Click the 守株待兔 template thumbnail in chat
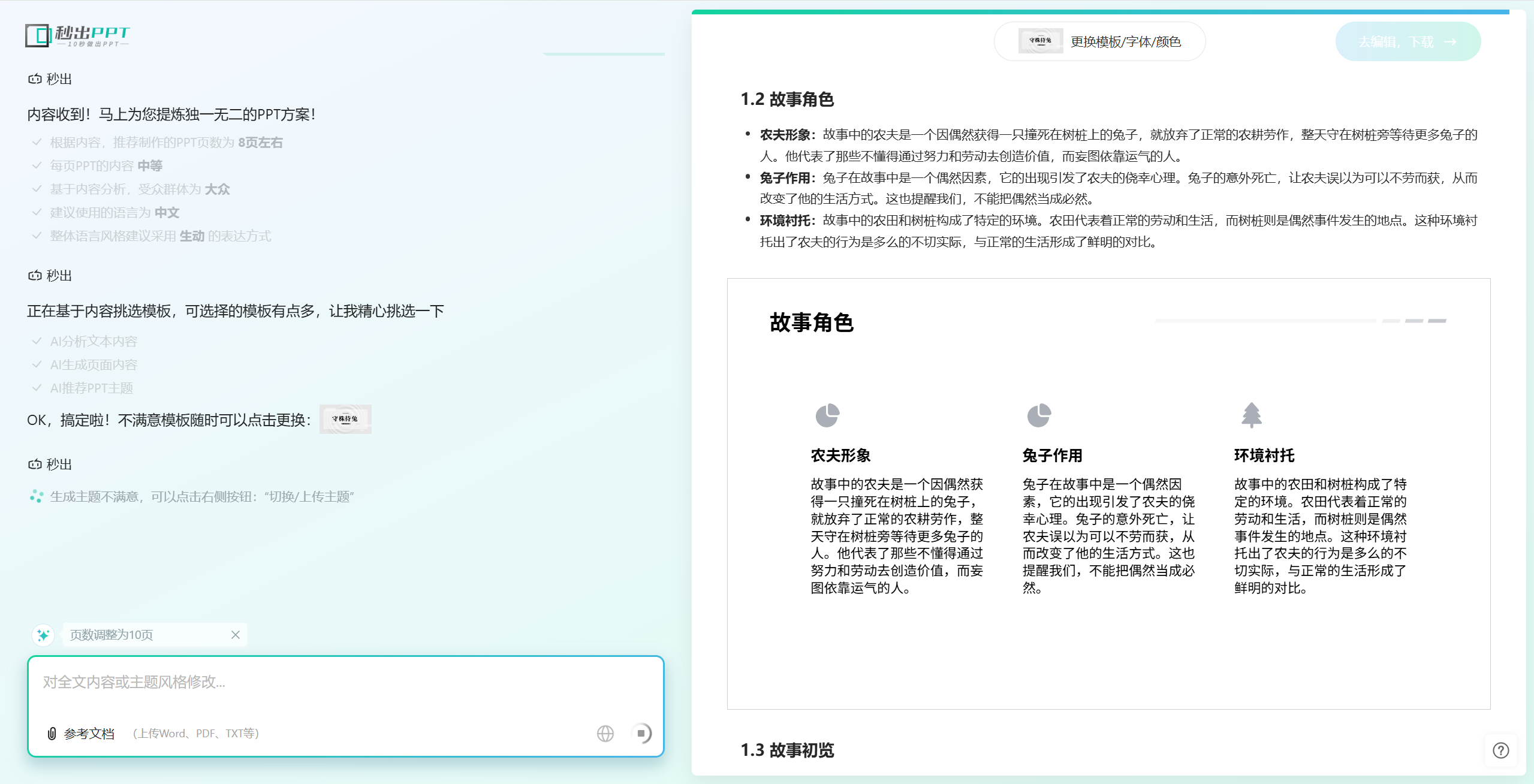Screen dimensions: 1534x784 345,419
